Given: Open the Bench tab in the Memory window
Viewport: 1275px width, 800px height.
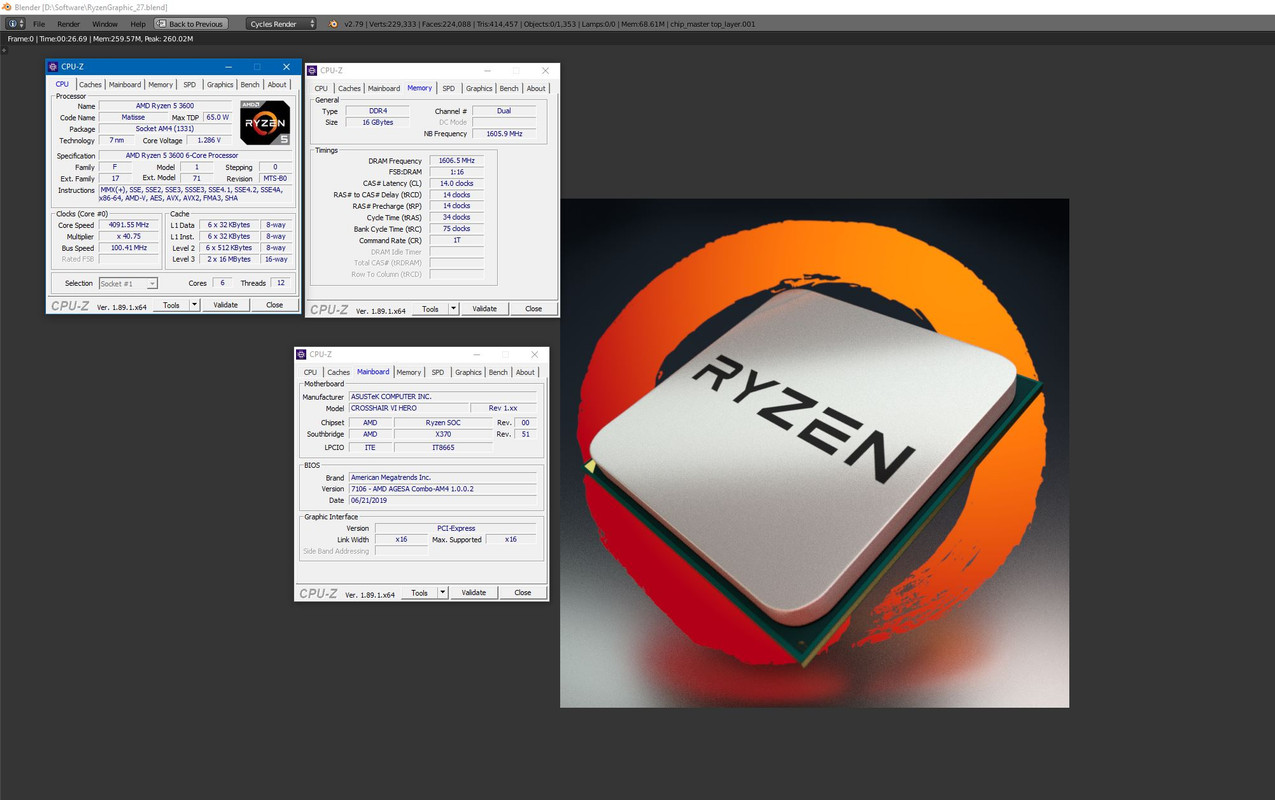Looking at the screenshot, I should 509,88.
